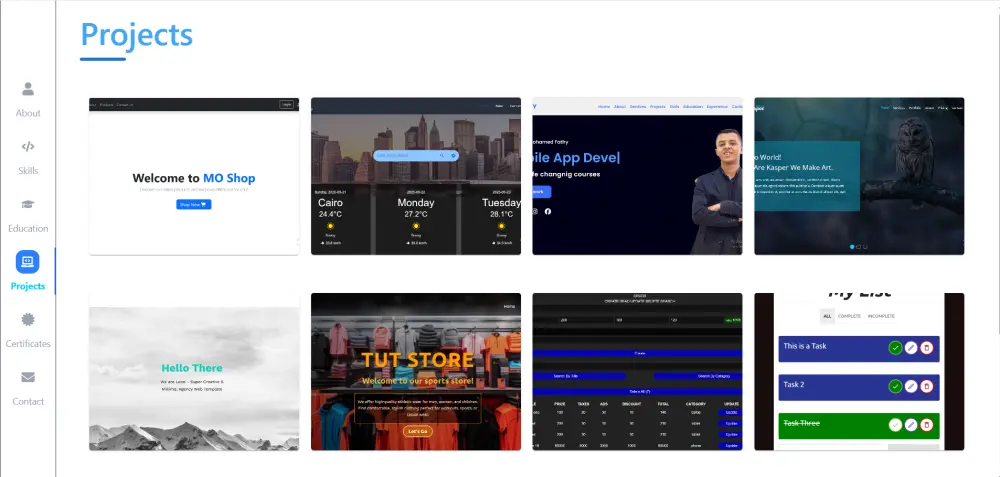This screenshot has width=1000, height=477.
Task: Select the Skills text label in sidebar
Action: coord(28,171)
